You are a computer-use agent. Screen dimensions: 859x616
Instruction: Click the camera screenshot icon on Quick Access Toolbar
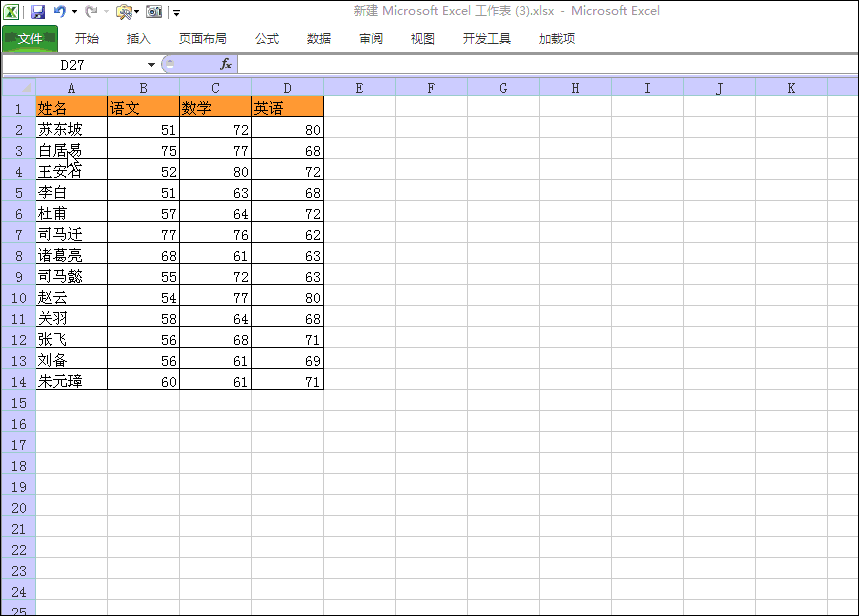pos(152,12)
